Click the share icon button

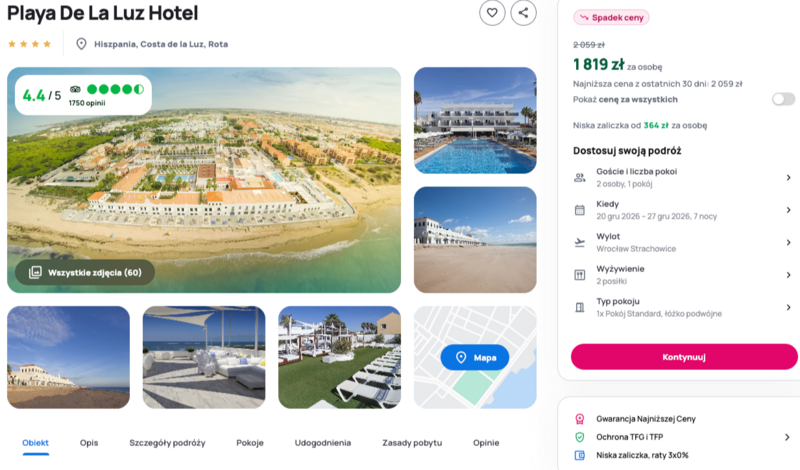point(523,13)
